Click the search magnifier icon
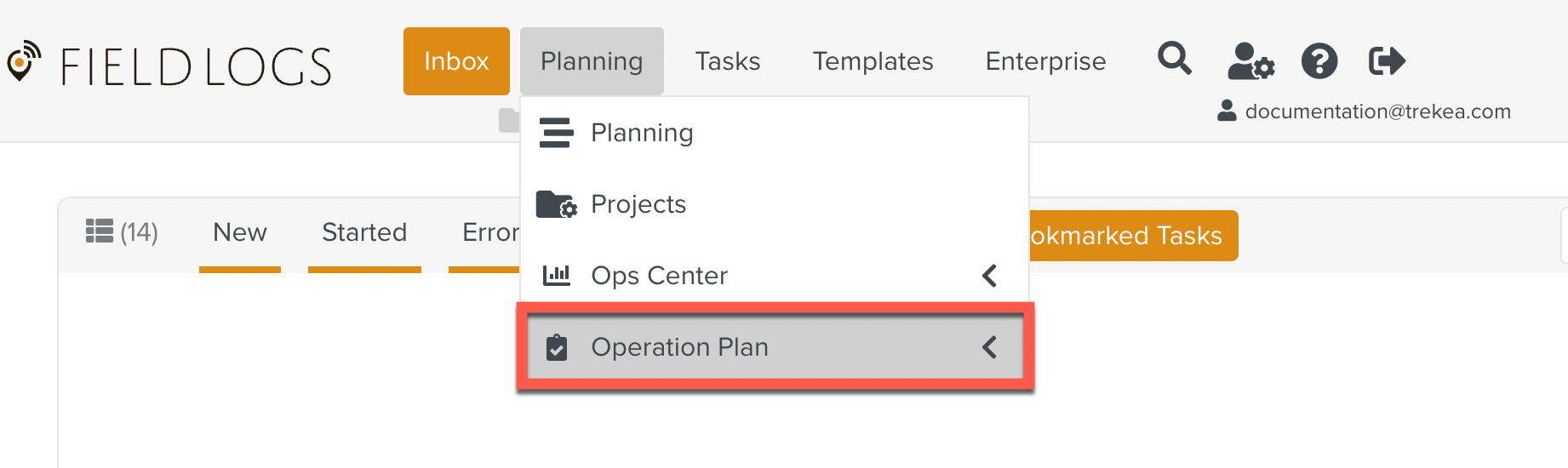The width and height of the screenshot is (1568, 468). (x=1174, y=60)
